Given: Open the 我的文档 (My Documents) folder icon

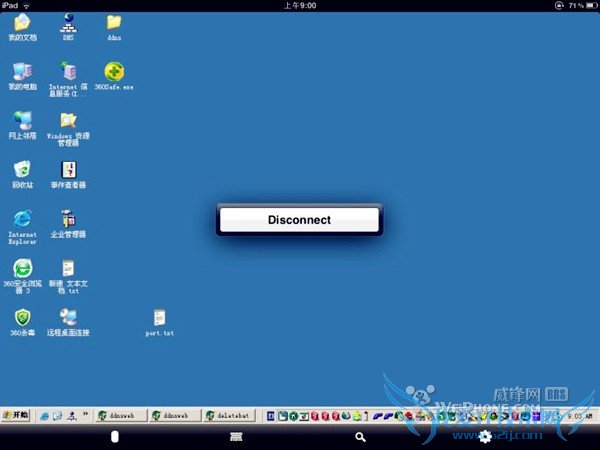Looking at the screenshot, I should (x=22, y=23).
